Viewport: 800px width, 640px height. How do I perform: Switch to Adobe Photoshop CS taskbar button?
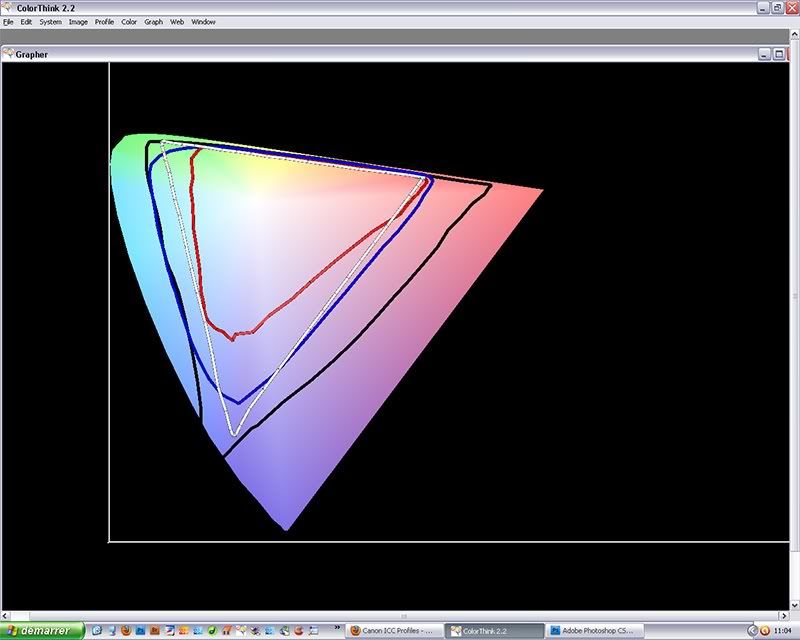[x=594, y=631]
